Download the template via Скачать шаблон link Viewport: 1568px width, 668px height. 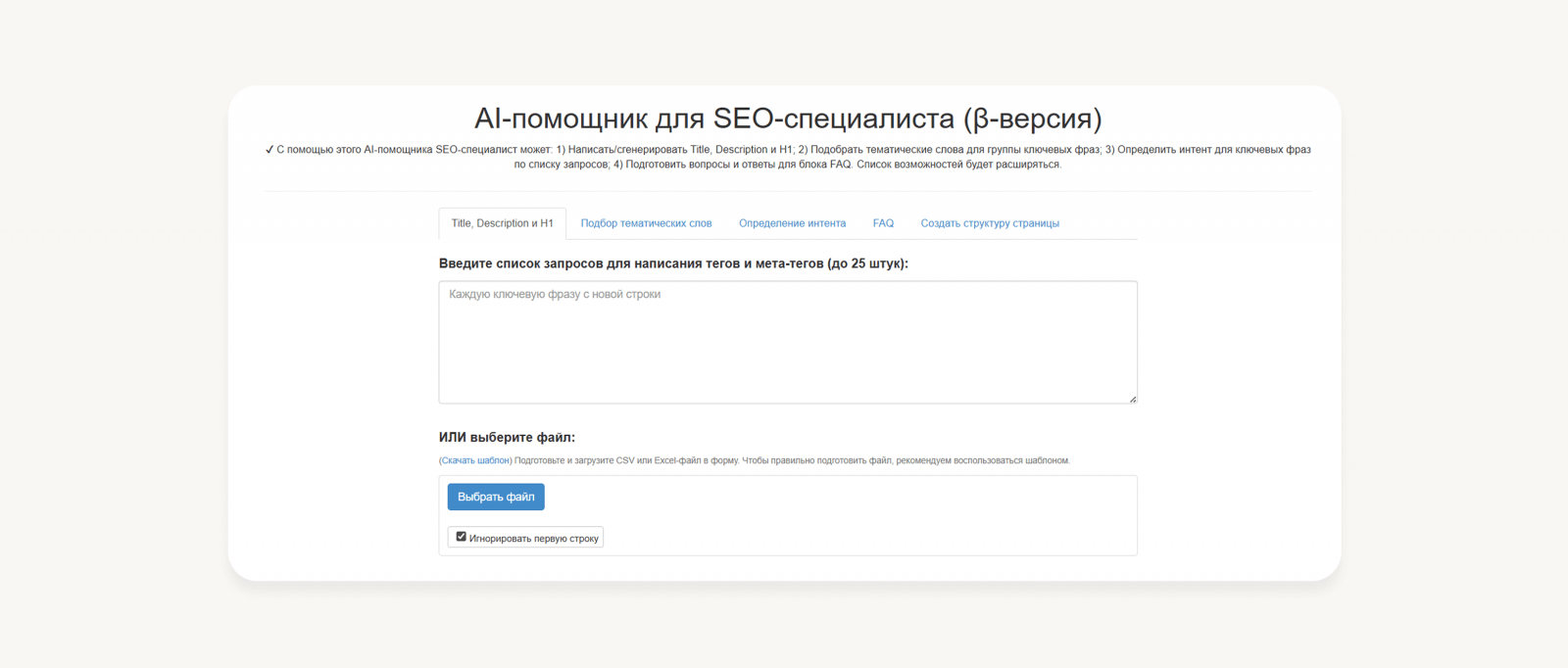pyautogui.click(x=476, y=460)
